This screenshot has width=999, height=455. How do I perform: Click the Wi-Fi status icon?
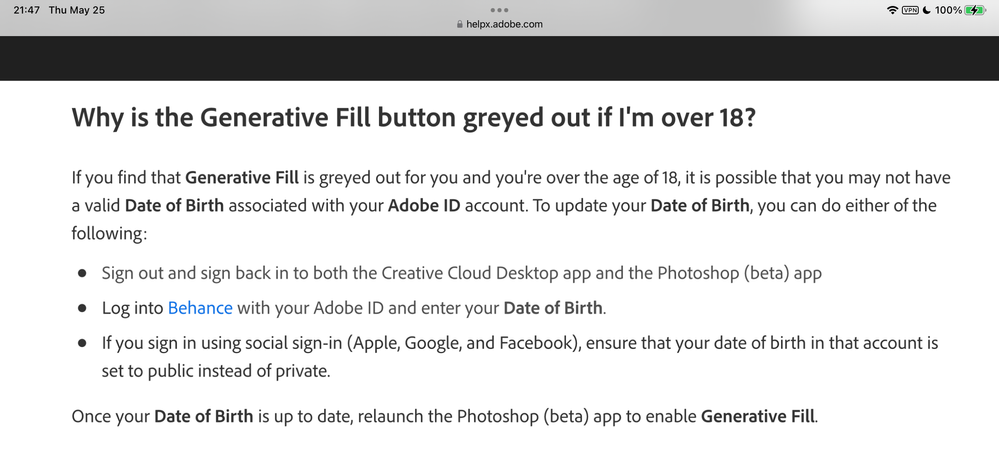[x=892, y=10]
